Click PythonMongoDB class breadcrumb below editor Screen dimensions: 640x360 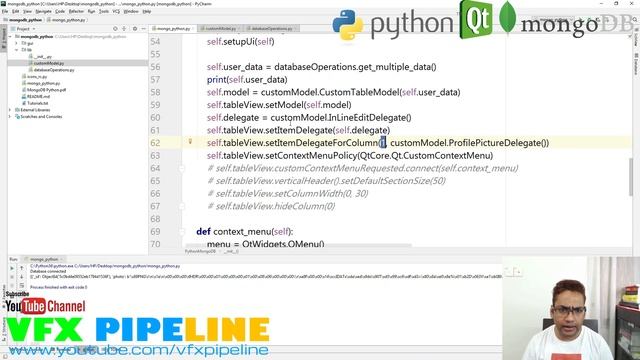200,251
